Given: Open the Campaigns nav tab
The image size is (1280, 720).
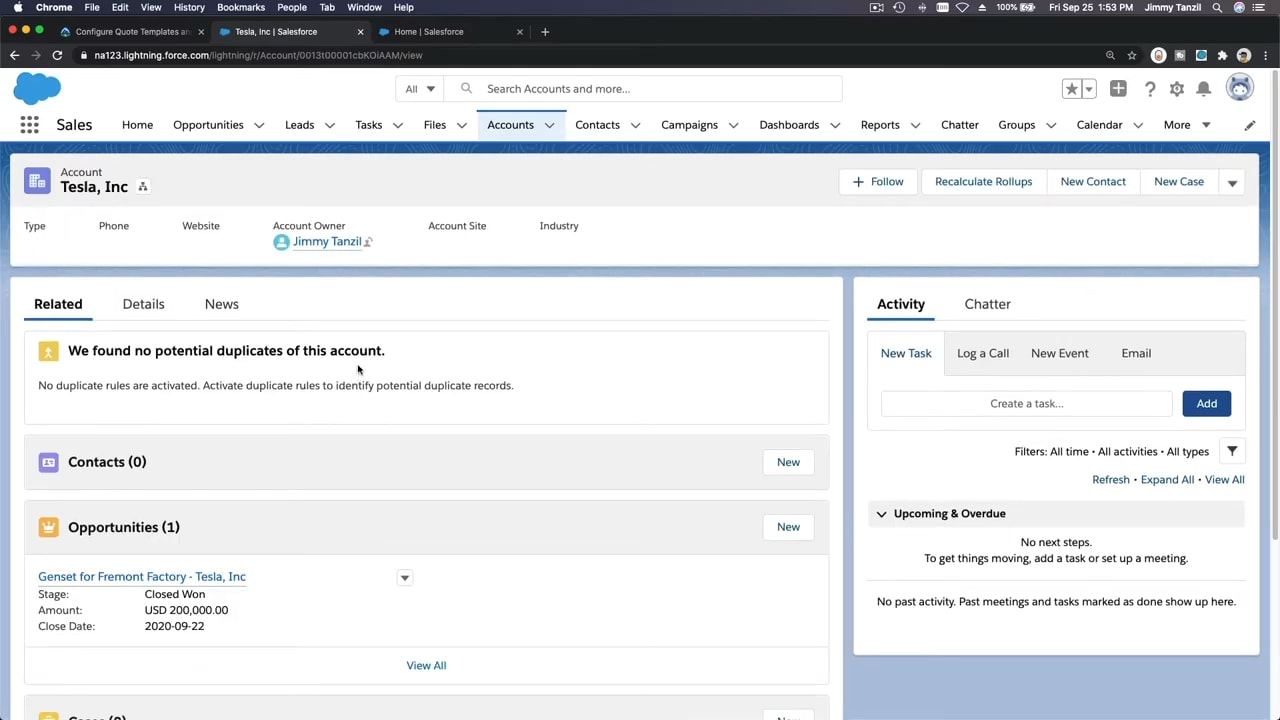Looking at the screenshot, I should [x=689, y=125].
